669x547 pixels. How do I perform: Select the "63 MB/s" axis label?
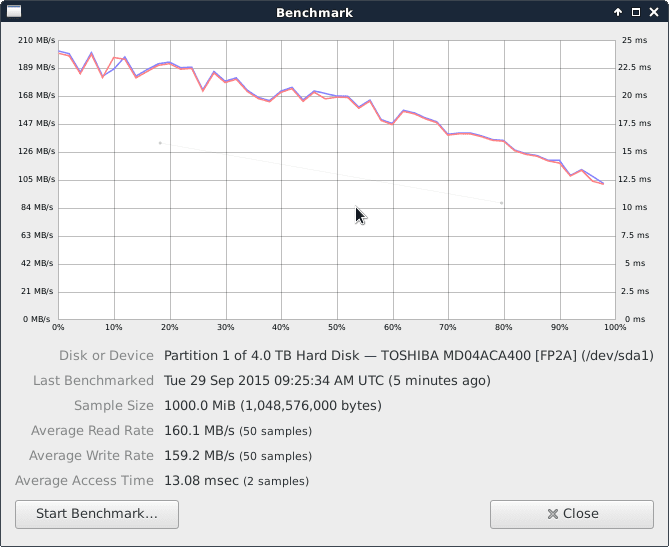[x=37, y=235]
